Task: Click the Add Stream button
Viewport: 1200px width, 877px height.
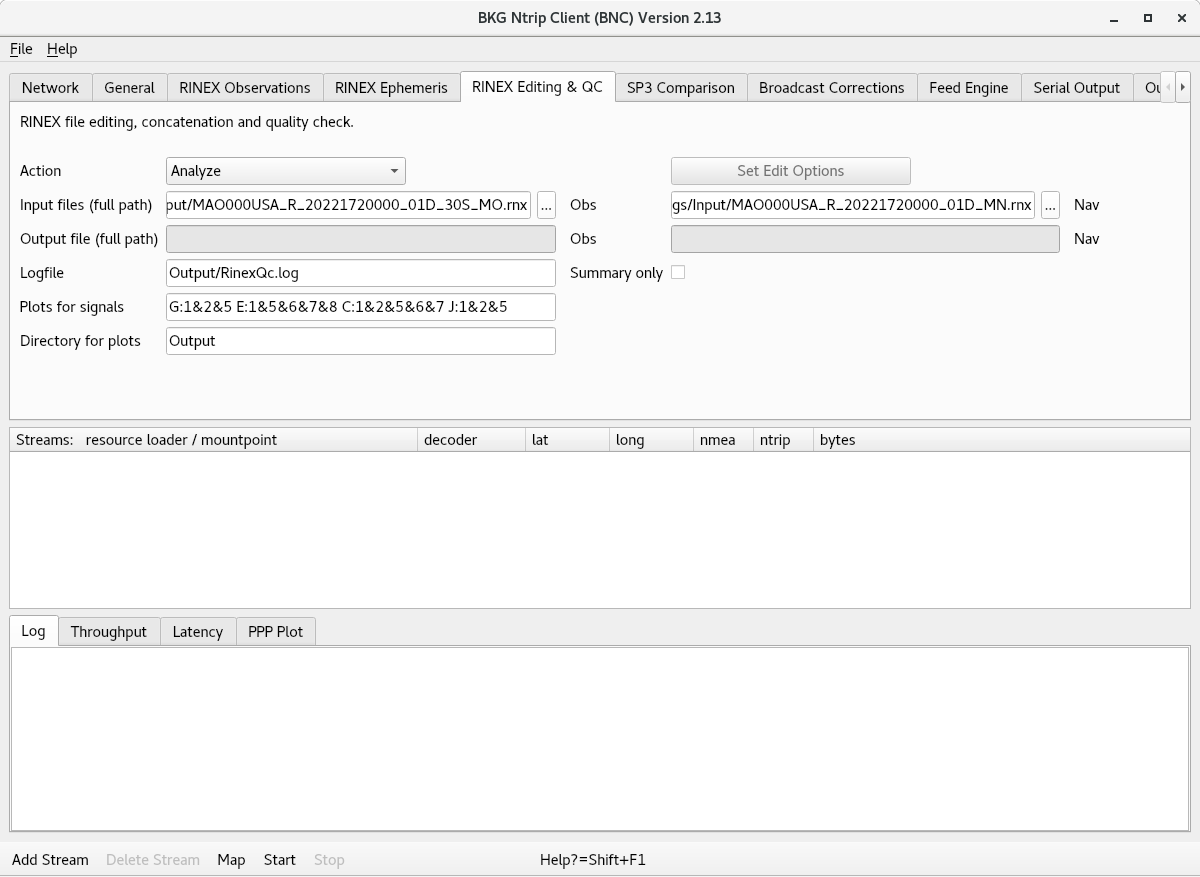Action: [50, 860]
